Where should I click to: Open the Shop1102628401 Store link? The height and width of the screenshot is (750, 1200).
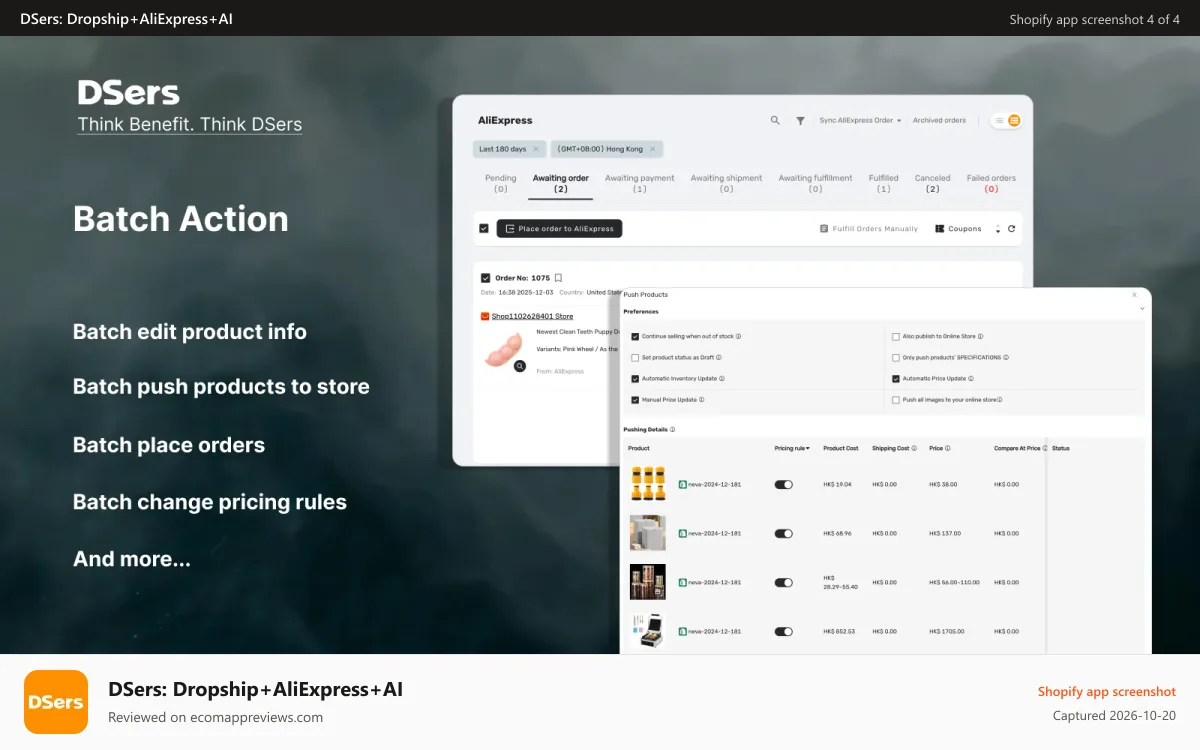[532, 316]
